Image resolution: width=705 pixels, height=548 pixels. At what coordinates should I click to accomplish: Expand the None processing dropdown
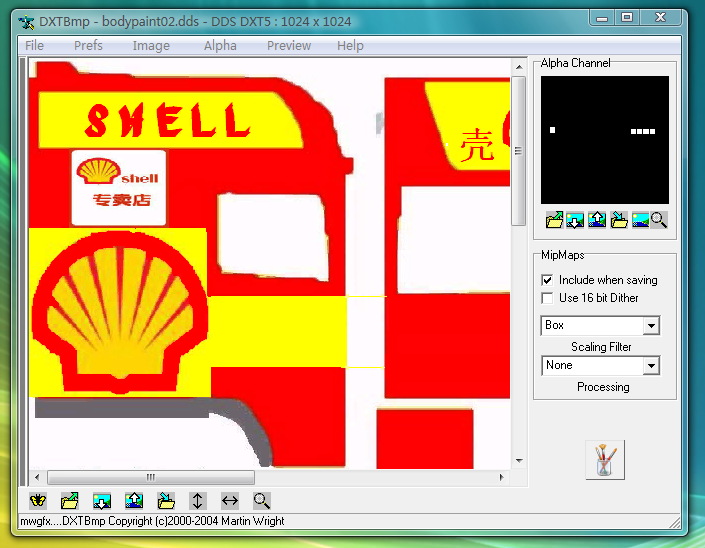[651, 366]
